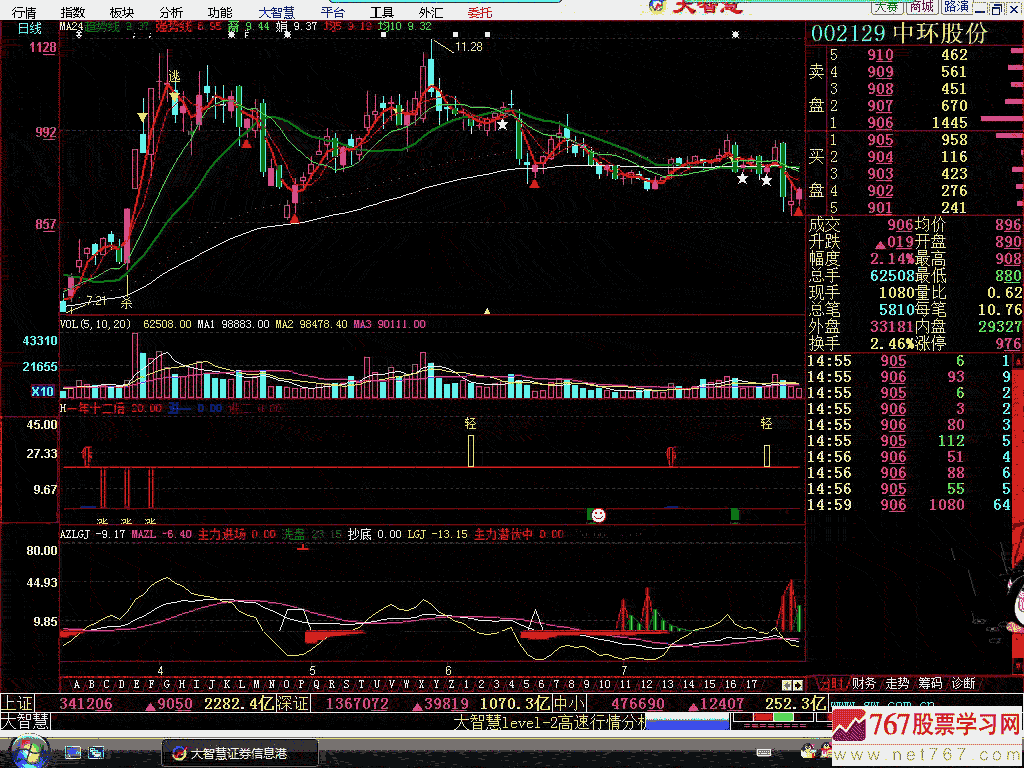The image size is (1024, 768).
Task: Click the keyboard icon in system tray
Action: pos(763,753)
